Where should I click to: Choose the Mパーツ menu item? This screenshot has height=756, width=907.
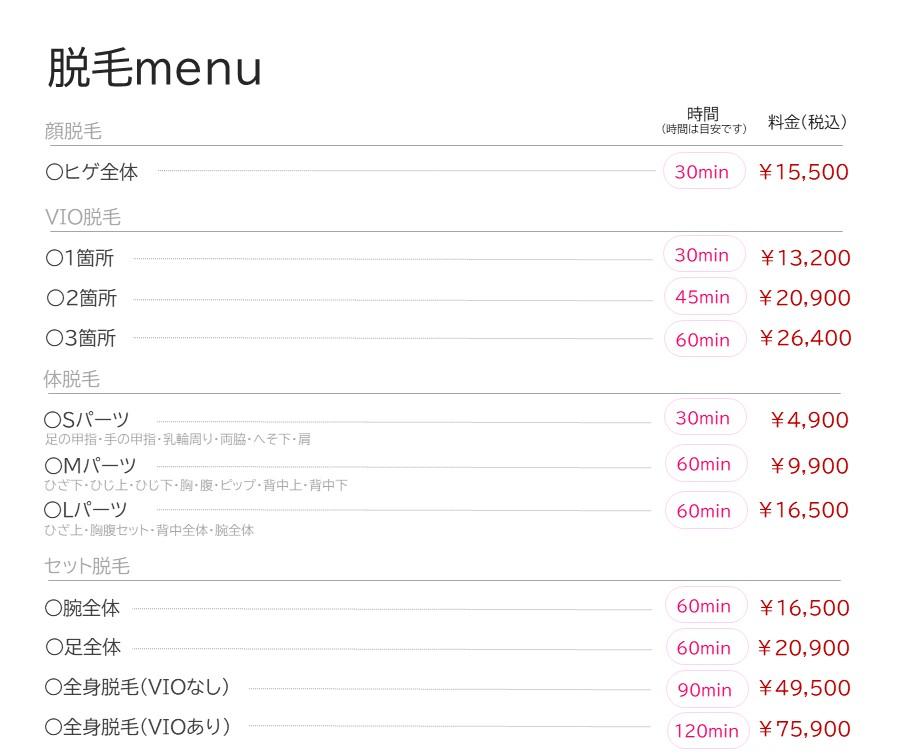coord(91,466)
